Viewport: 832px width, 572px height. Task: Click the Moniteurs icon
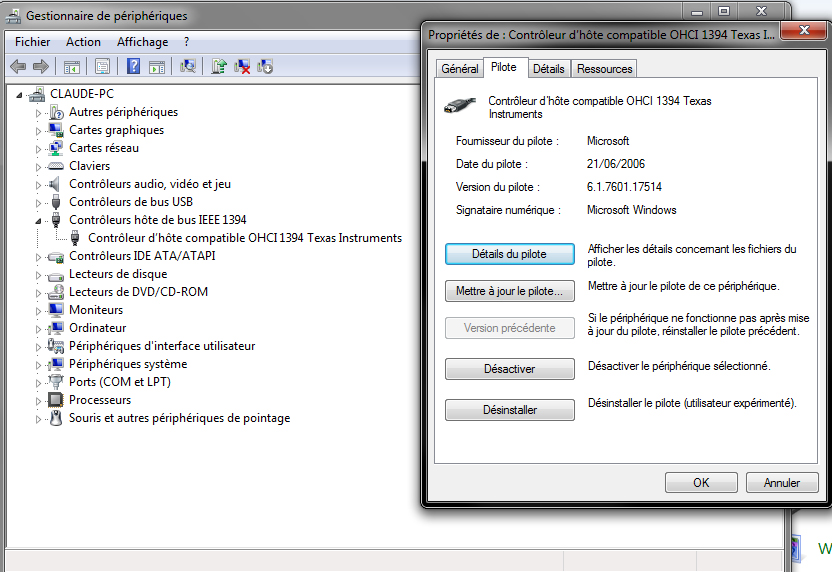pyautogui.click(x=56, y=310)
